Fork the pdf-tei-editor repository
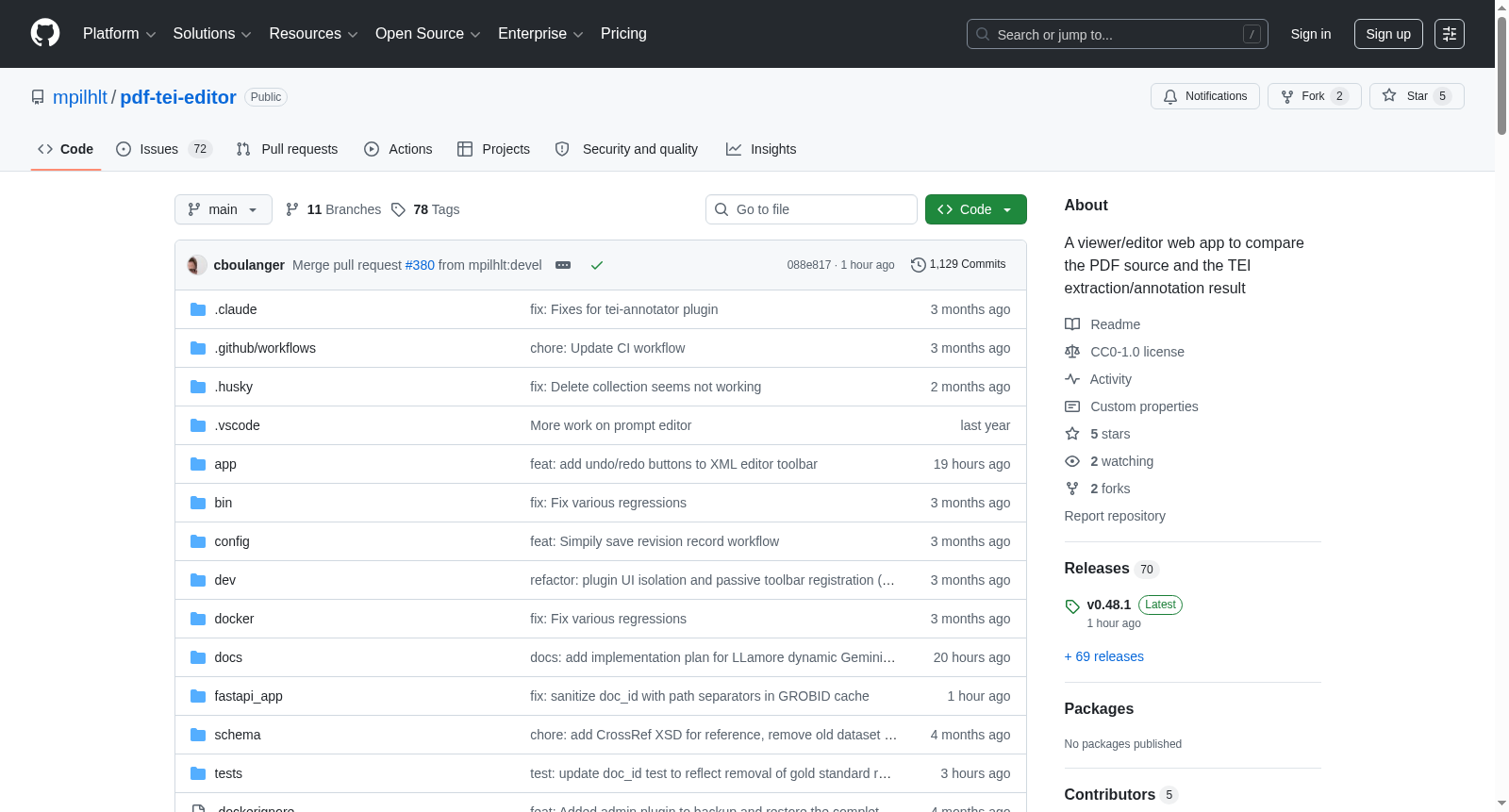Image resolution: width=1509 pixels, height=812 pixels. [1315, 96]
